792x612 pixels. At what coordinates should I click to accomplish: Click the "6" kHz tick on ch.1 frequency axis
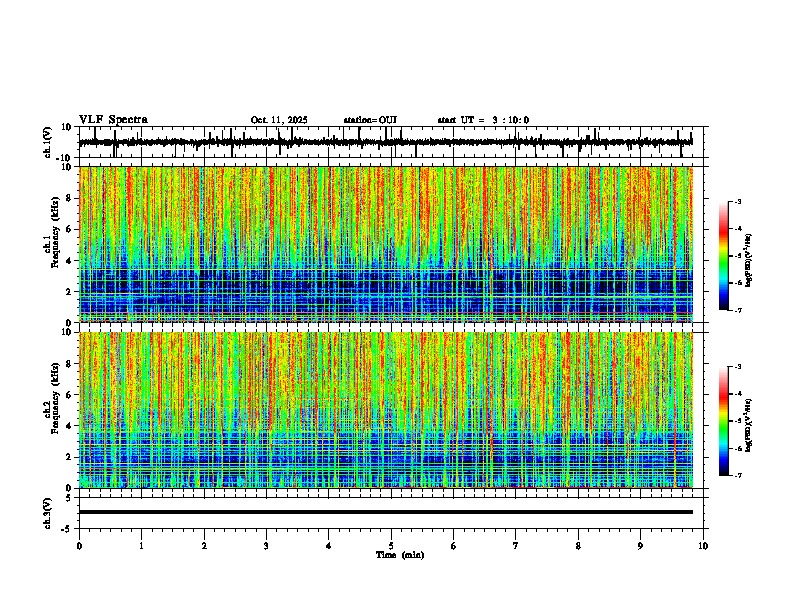(70, 229)
